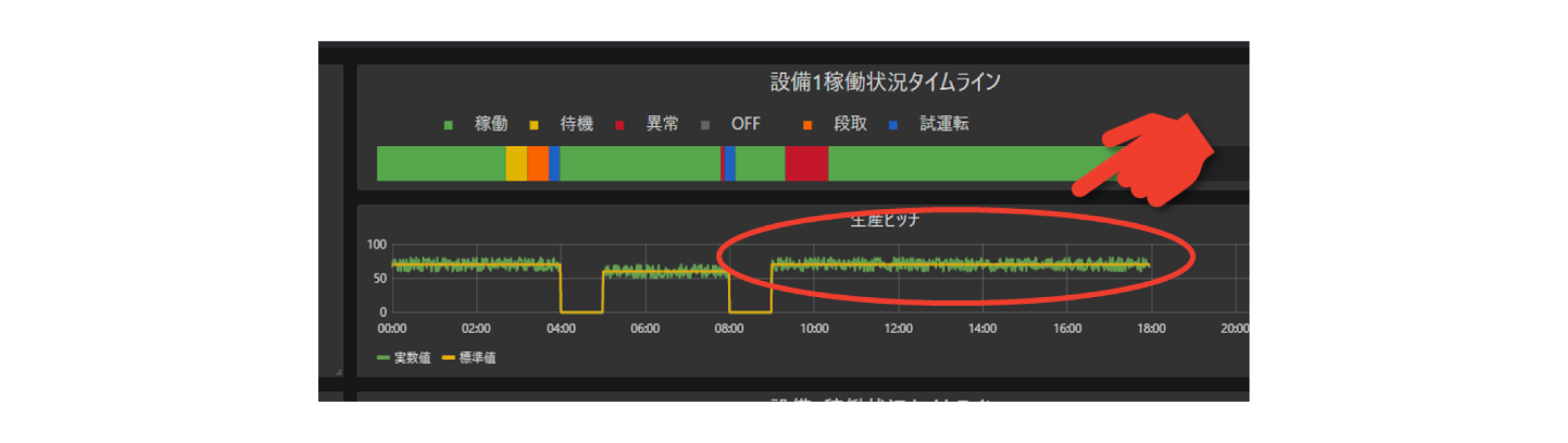Viewport: 1568px width, 443px height.
Task: Click the 00:00 x-axis label
Action: (x=392, y=328)
